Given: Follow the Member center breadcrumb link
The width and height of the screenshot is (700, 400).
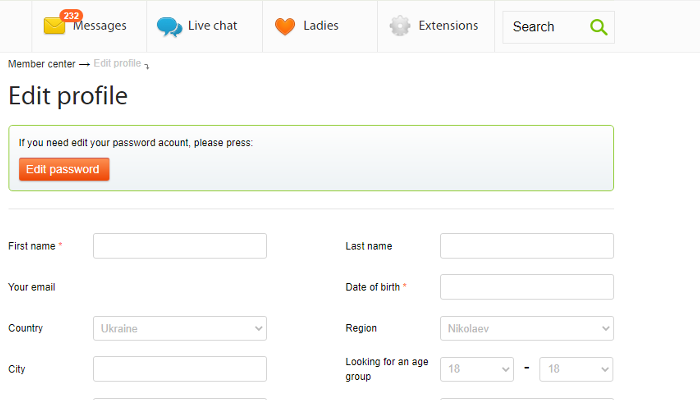Looking at the screenshot, I should click(42, 64).
